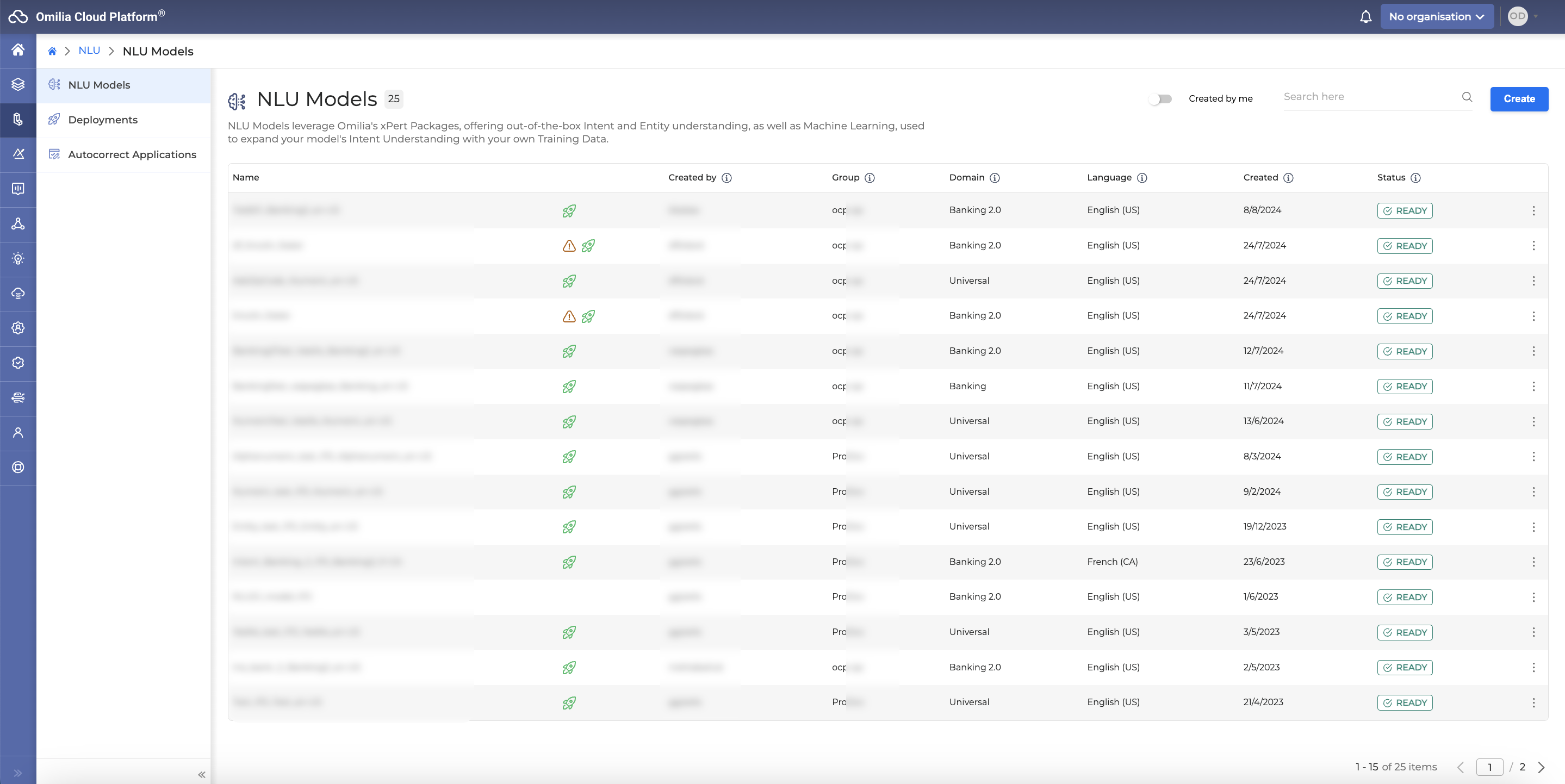The height and width of the screenshot is (784, 1565).
Task: Click the home icon in breadcrumb navigation
Action: [52, 50]
